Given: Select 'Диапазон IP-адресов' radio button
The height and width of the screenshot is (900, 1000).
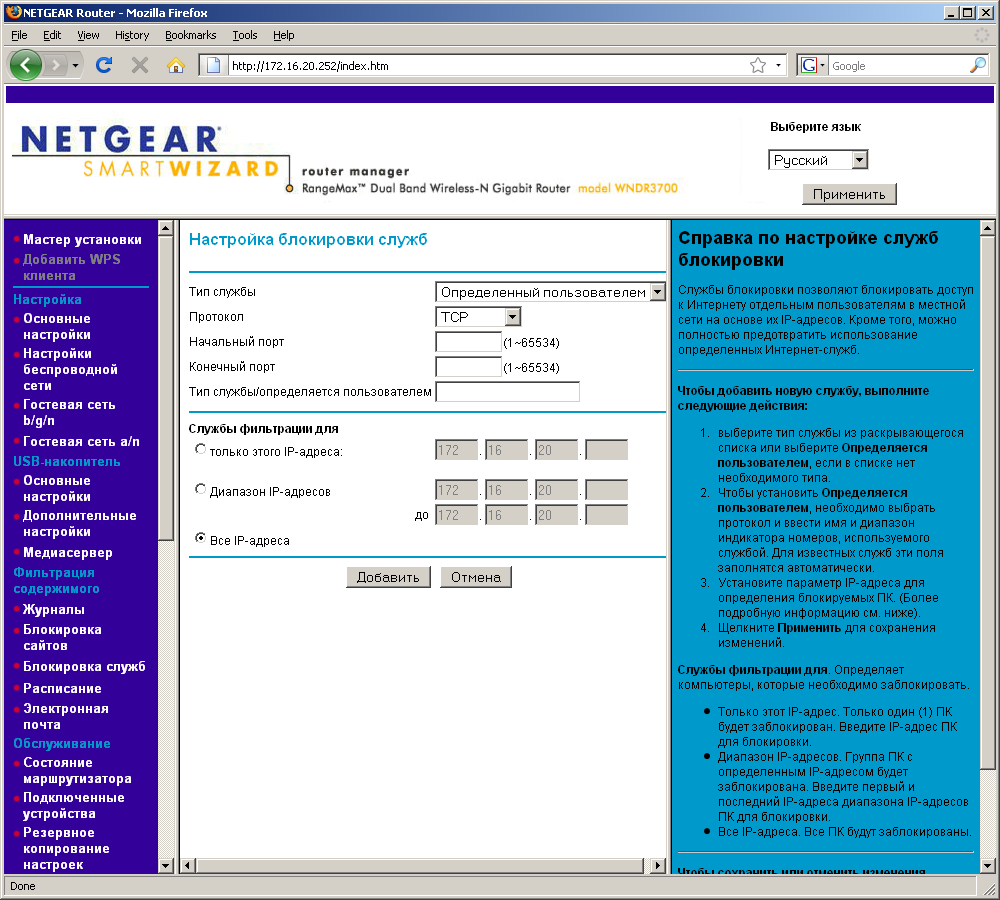Looking at the screenshot, I should 200,489.
